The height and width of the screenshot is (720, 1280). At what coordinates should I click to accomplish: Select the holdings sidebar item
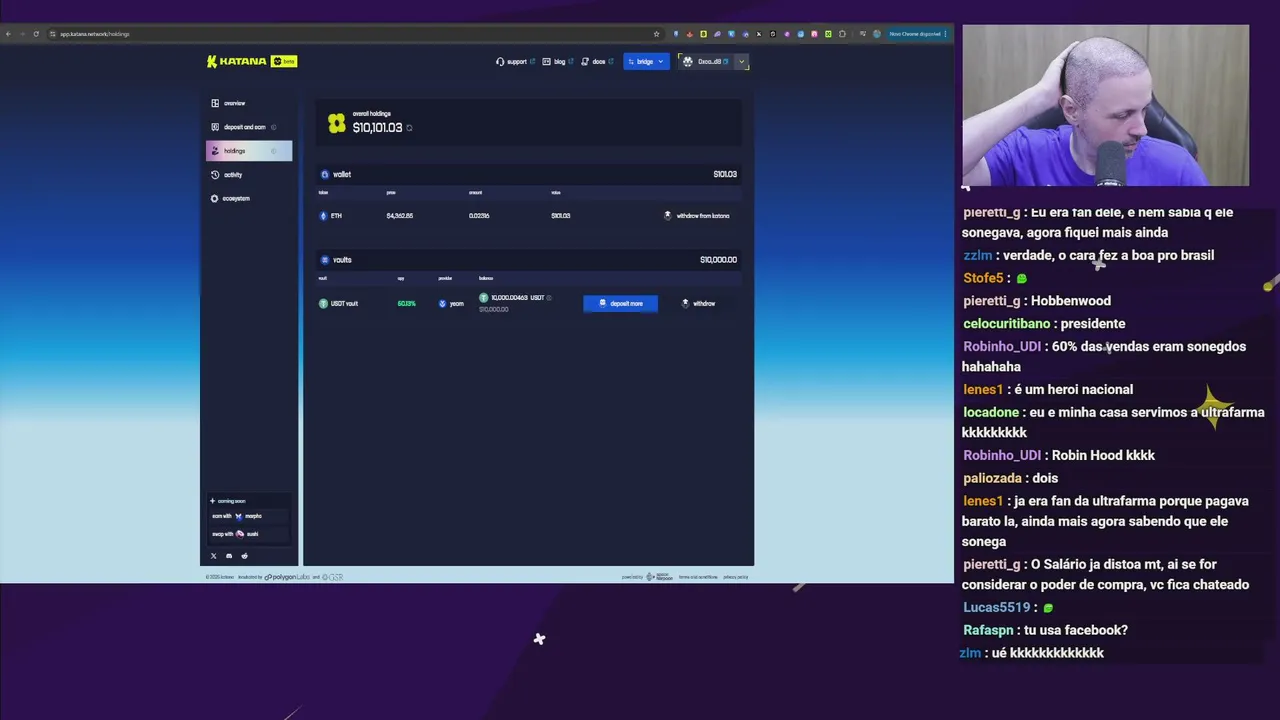[x=248, y=151]
